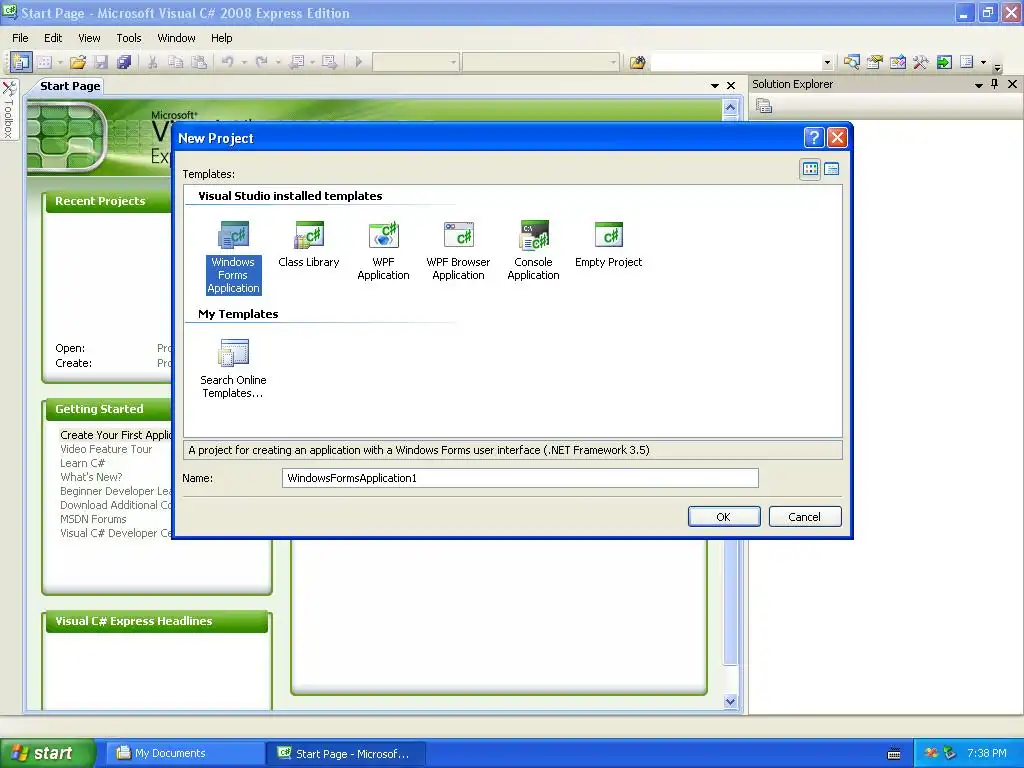Image resolution: width=1024 pixels, height=768 pixels.
Task: Open the Window menu
Action: [x=176, y=38]
